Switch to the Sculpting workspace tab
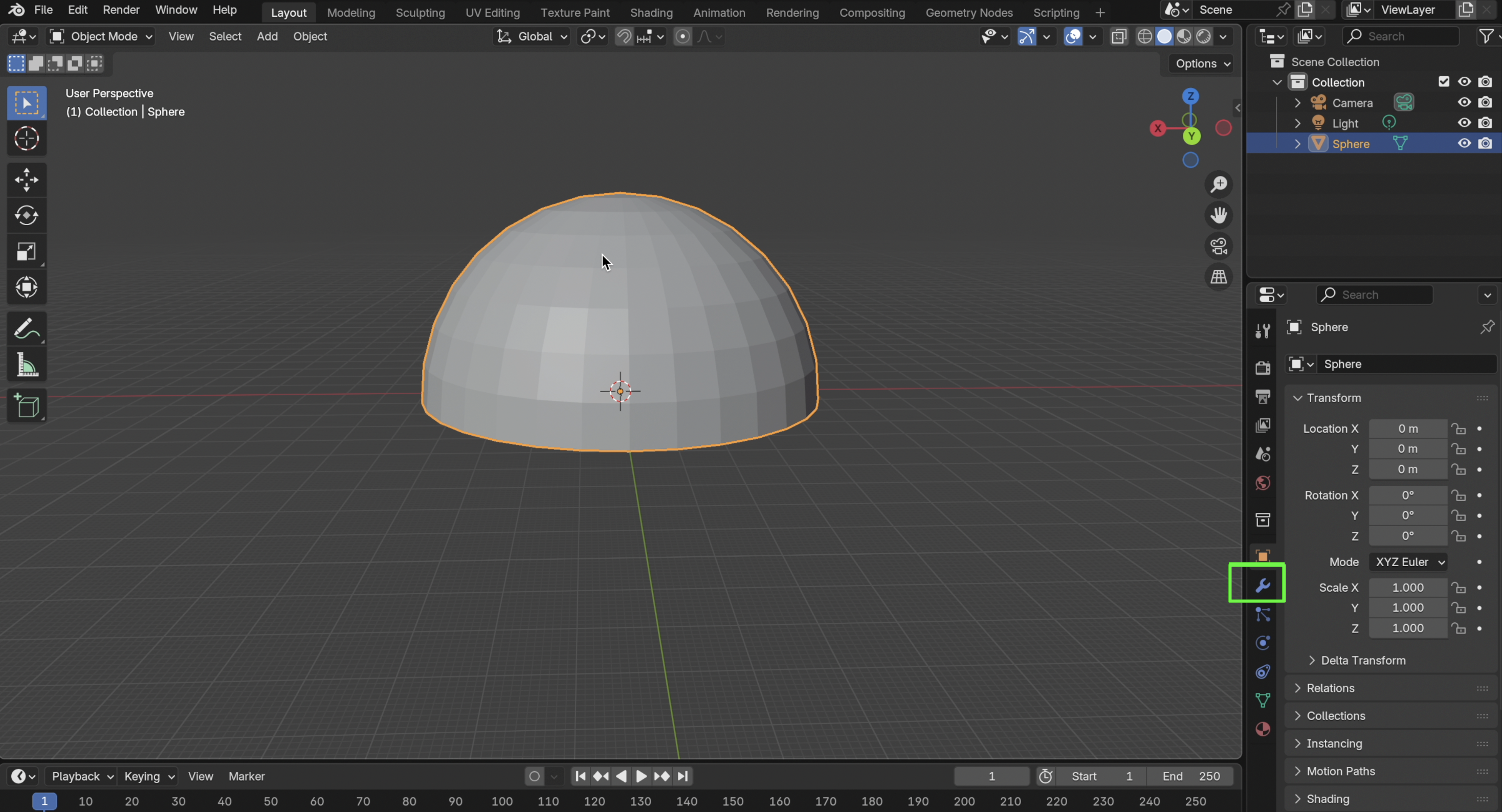The image size is (1502, 812). 420,12
